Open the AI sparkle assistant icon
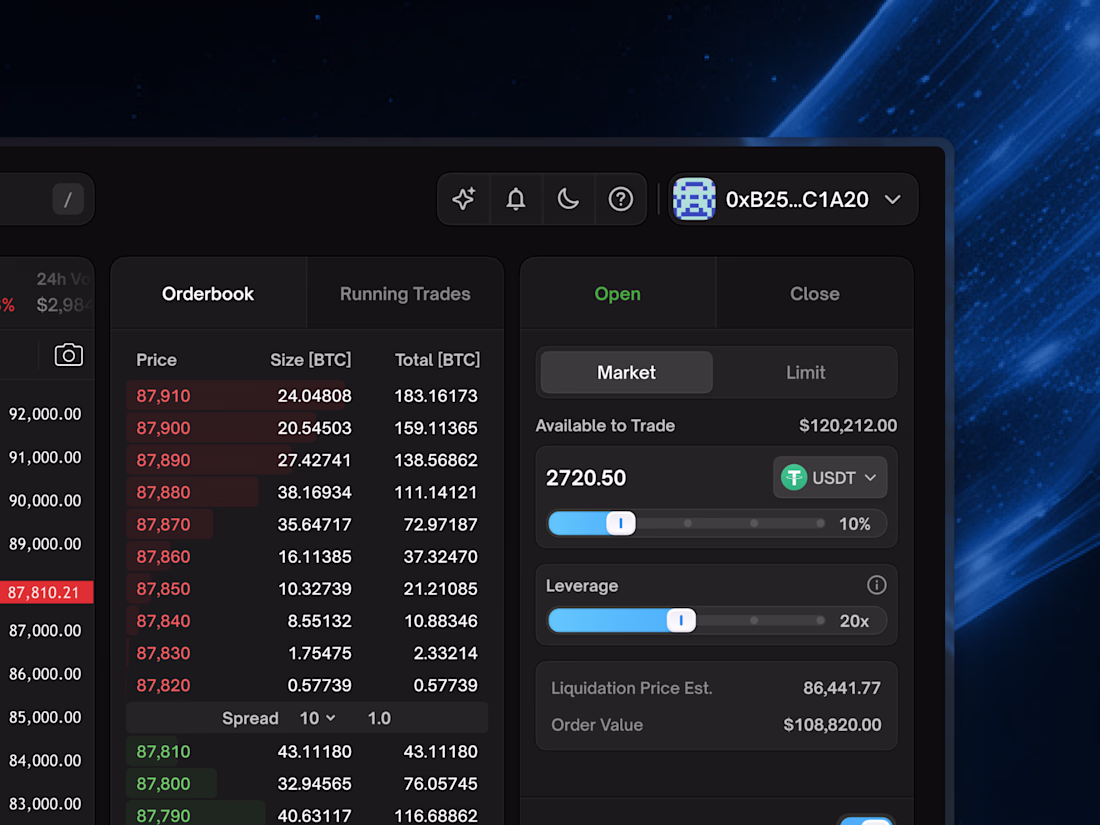The width and height of the screenshot is (1100, 825). [464, 199]
